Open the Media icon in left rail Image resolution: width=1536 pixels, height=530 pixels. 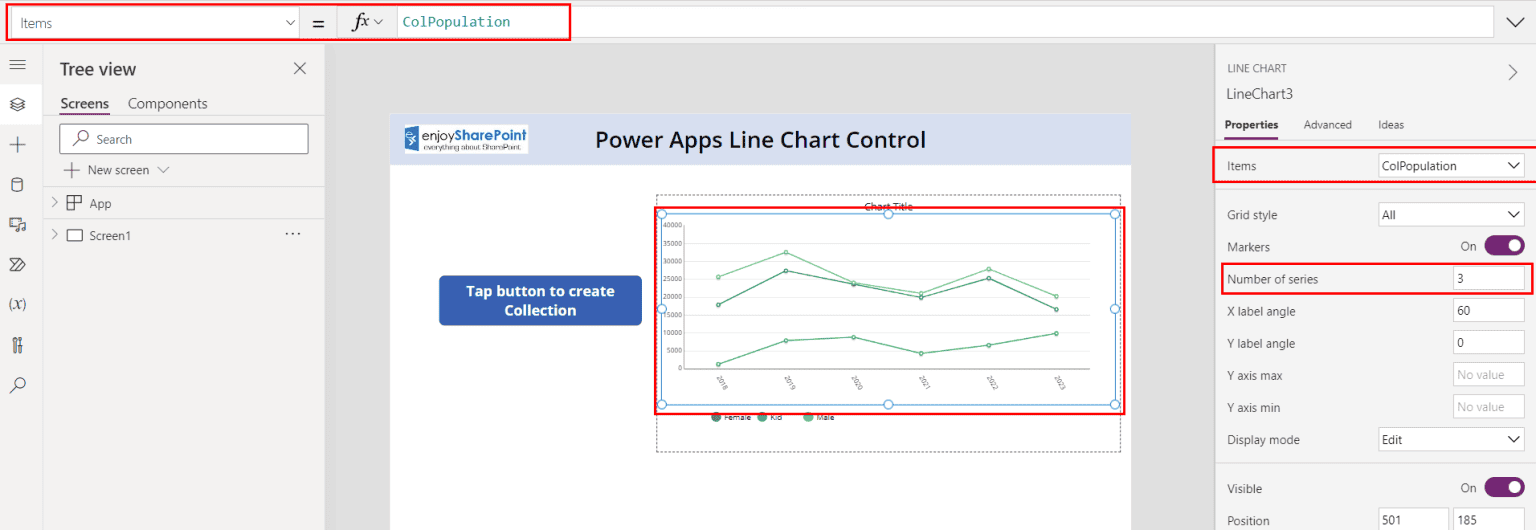(x=17, y=225)
